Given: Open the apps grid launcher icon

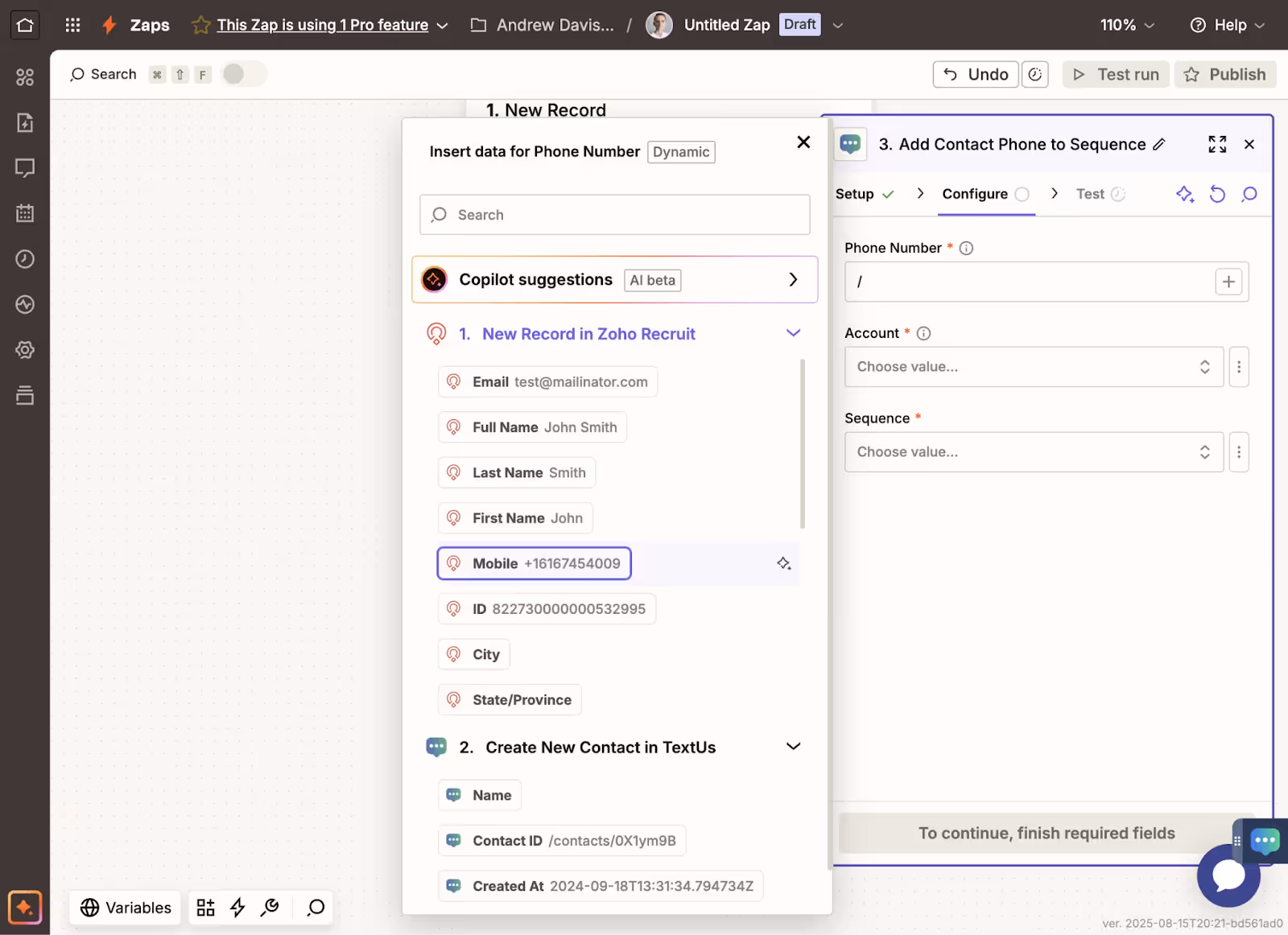Looking at the screenshot, I should [x=72, y=25].
